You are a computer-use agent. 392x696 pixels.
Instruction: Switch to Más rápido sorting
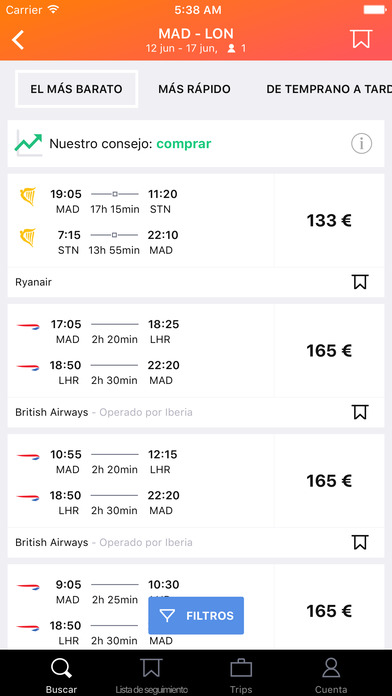pyautogui.click(x=194, y=89)
